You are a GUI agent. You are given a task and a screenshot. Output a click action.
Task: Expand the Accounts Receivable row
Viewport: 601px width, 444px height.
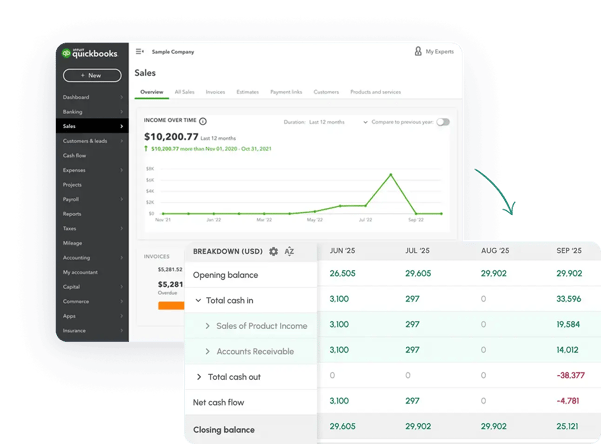[207, 351]
